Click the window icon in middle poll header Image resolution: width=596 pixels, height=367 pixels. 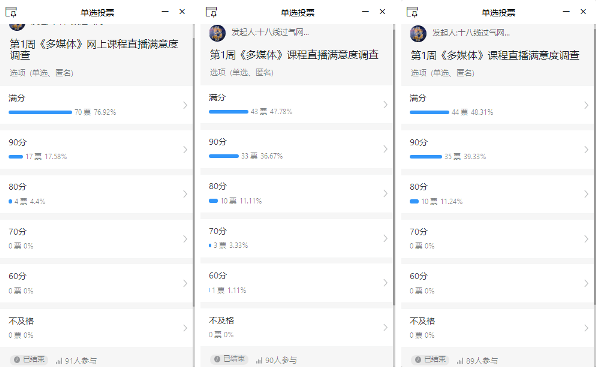point(211,12)
